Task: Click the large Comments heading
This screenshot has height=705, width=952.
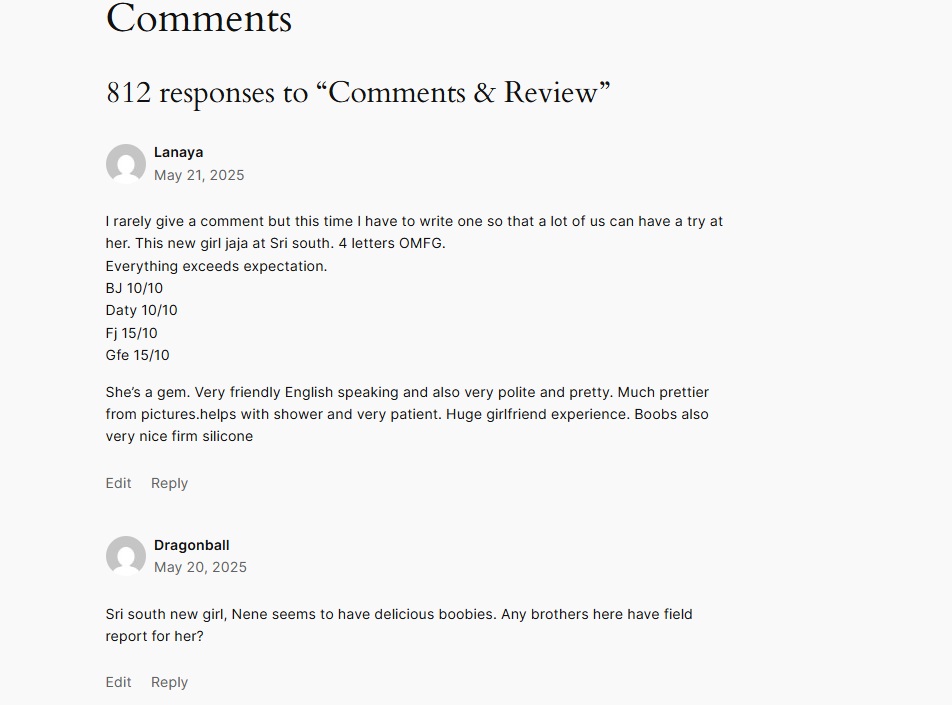Action: 199,18
